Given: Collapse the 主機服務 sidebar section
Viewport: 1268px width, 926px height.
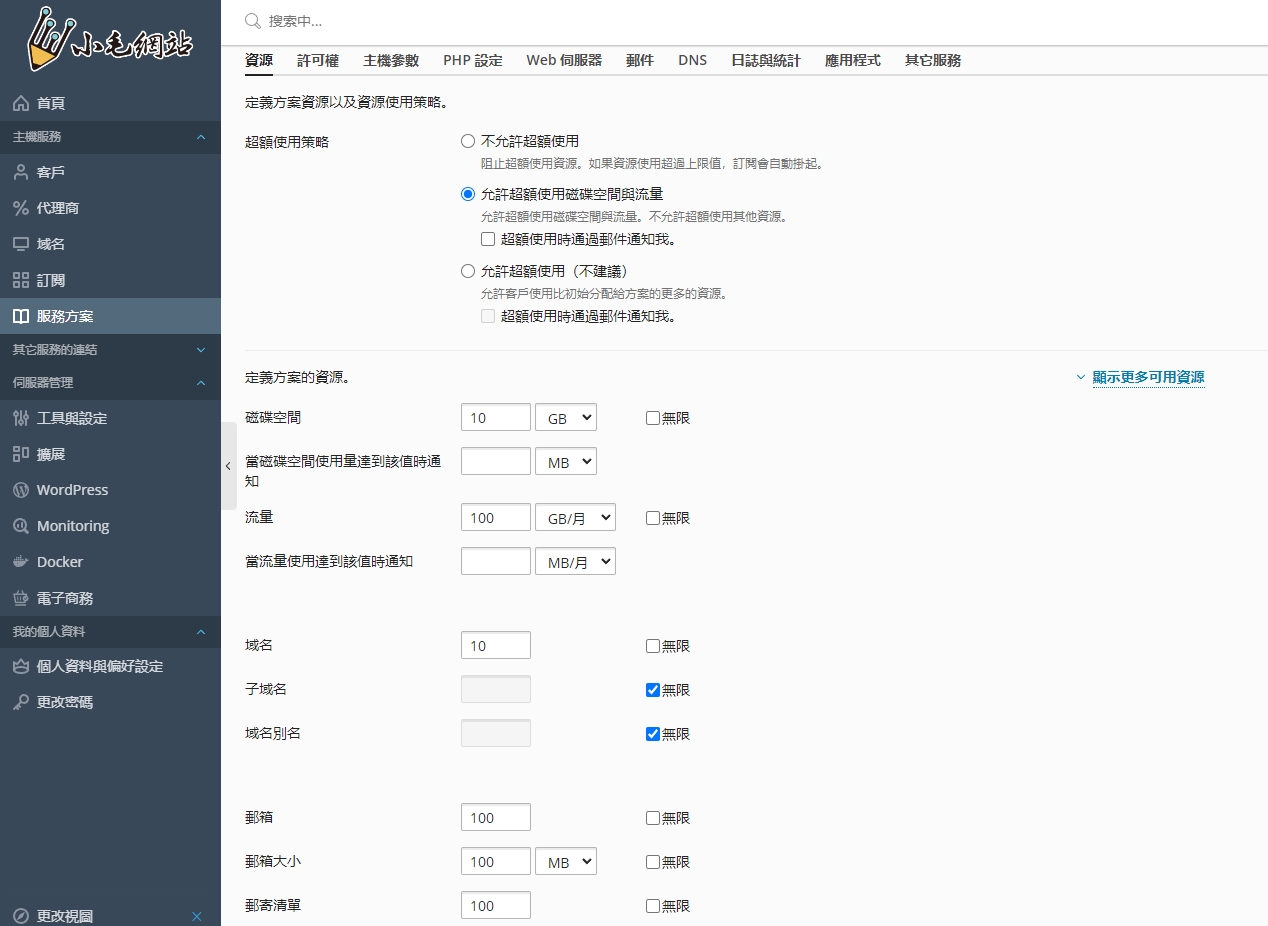Looking at the screenshot, I should tap(200, 137).
